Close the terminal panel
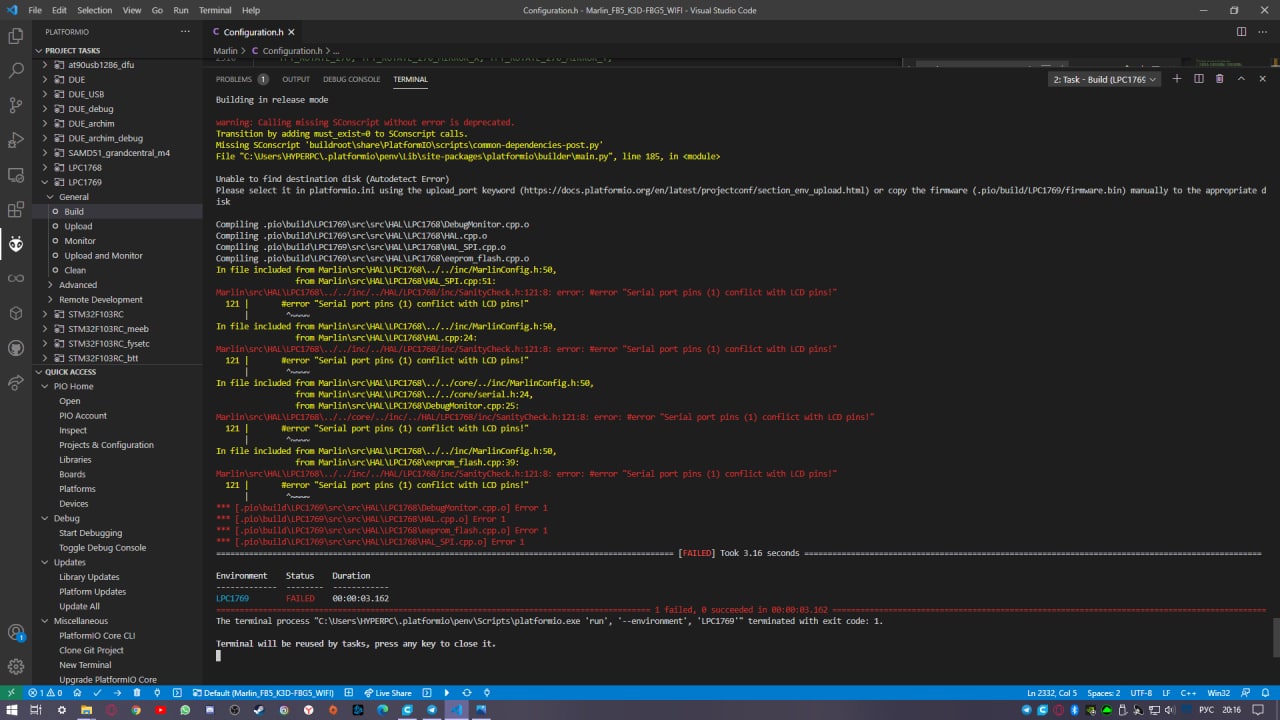The width and height of the screenshot is (1280, 720). pyautogui.click(x=1263, y=79)
